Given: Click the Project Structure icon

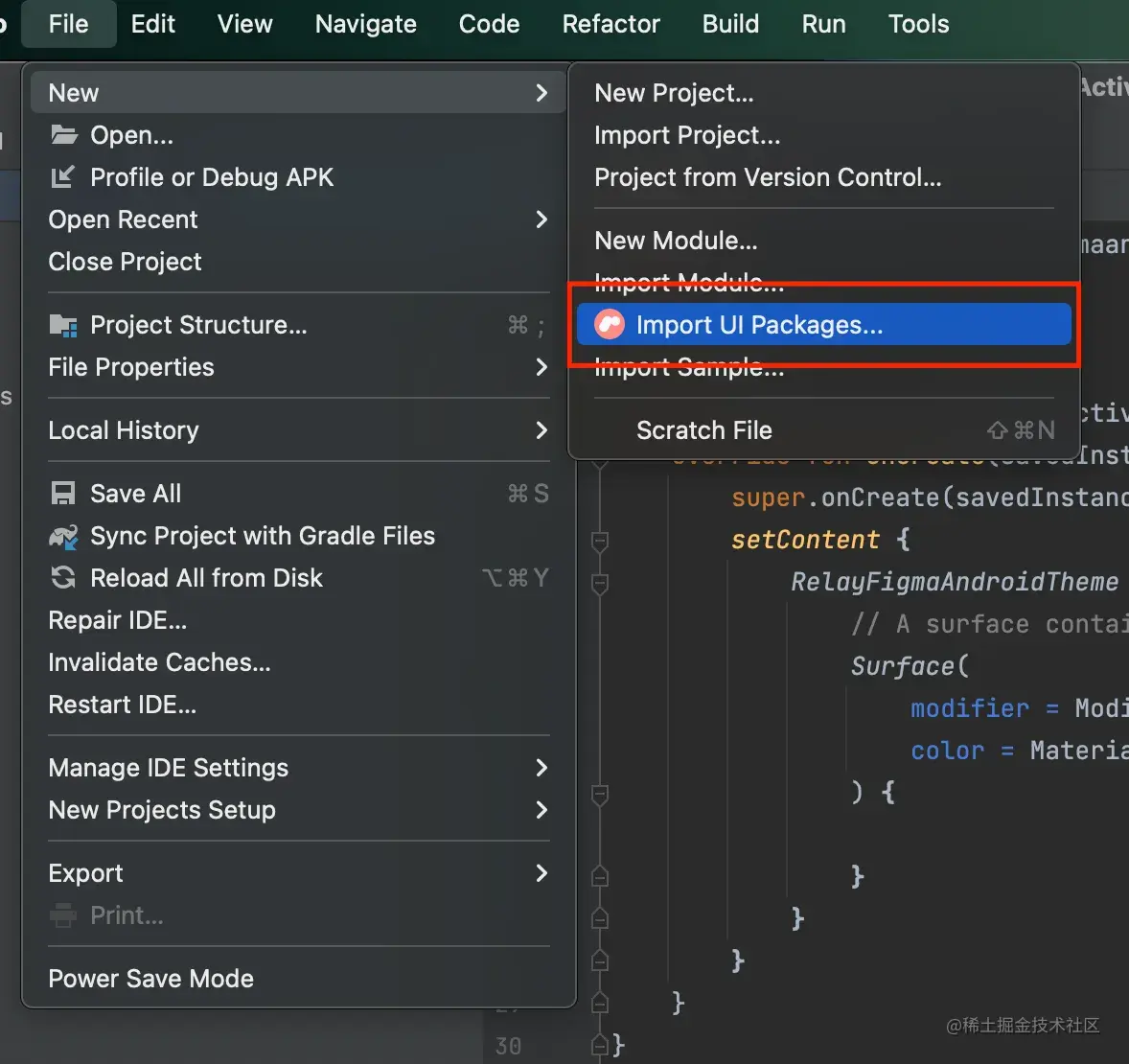Looking at the screenshot, I should pos(62,324).
